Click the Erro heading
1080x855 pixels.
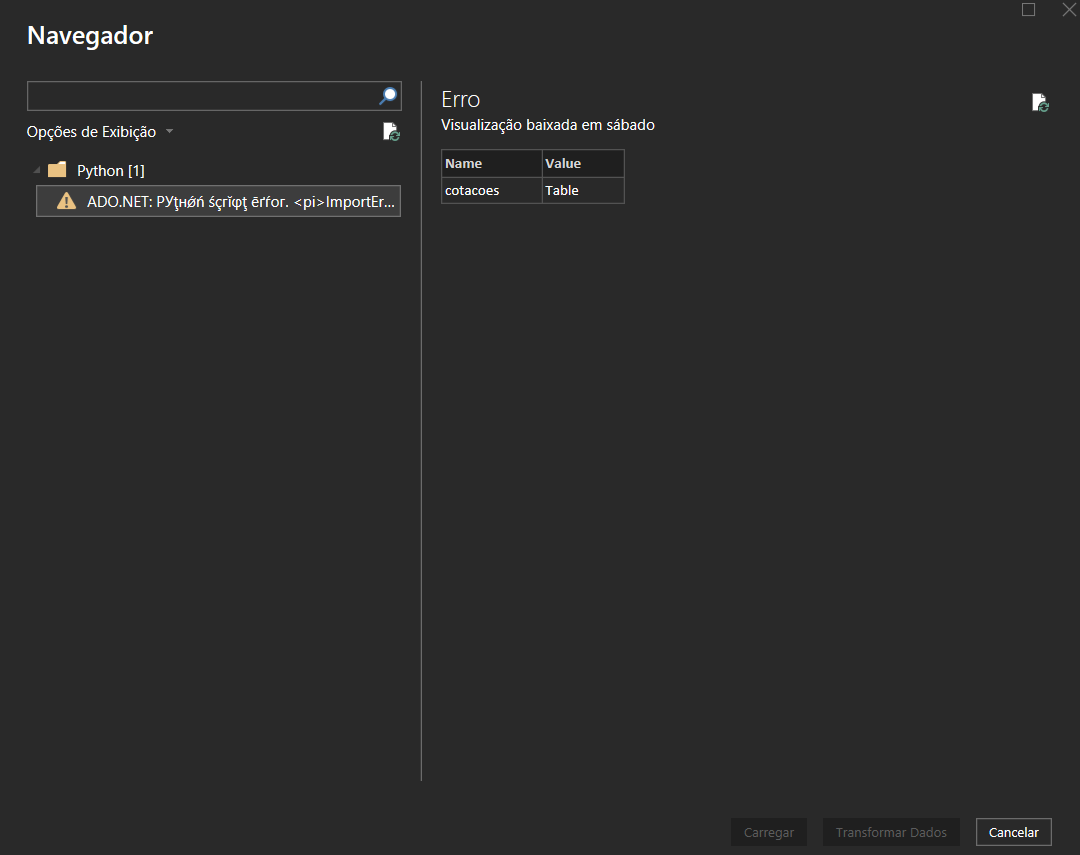461,99
